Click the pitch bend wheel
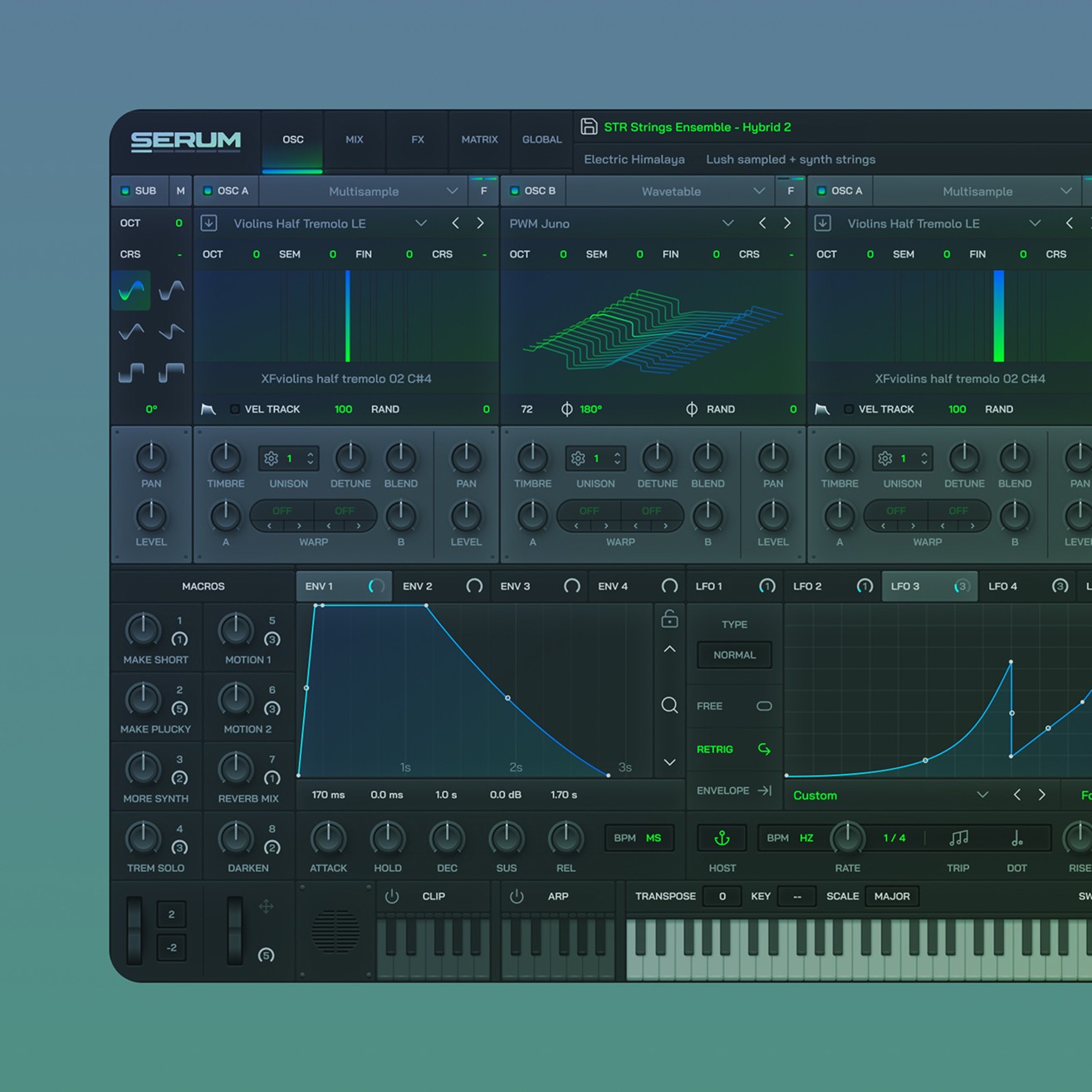The height and width of the screenshot is (1092, 1092). [x=135, y=930]
